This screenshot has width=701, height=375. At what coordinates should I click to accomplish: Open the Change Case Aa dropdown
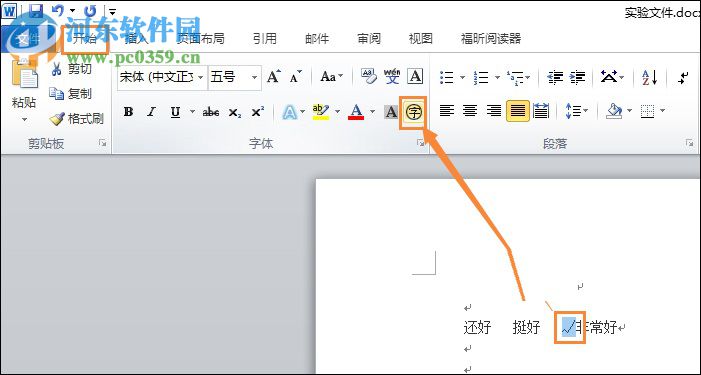(x=331, y=77)
